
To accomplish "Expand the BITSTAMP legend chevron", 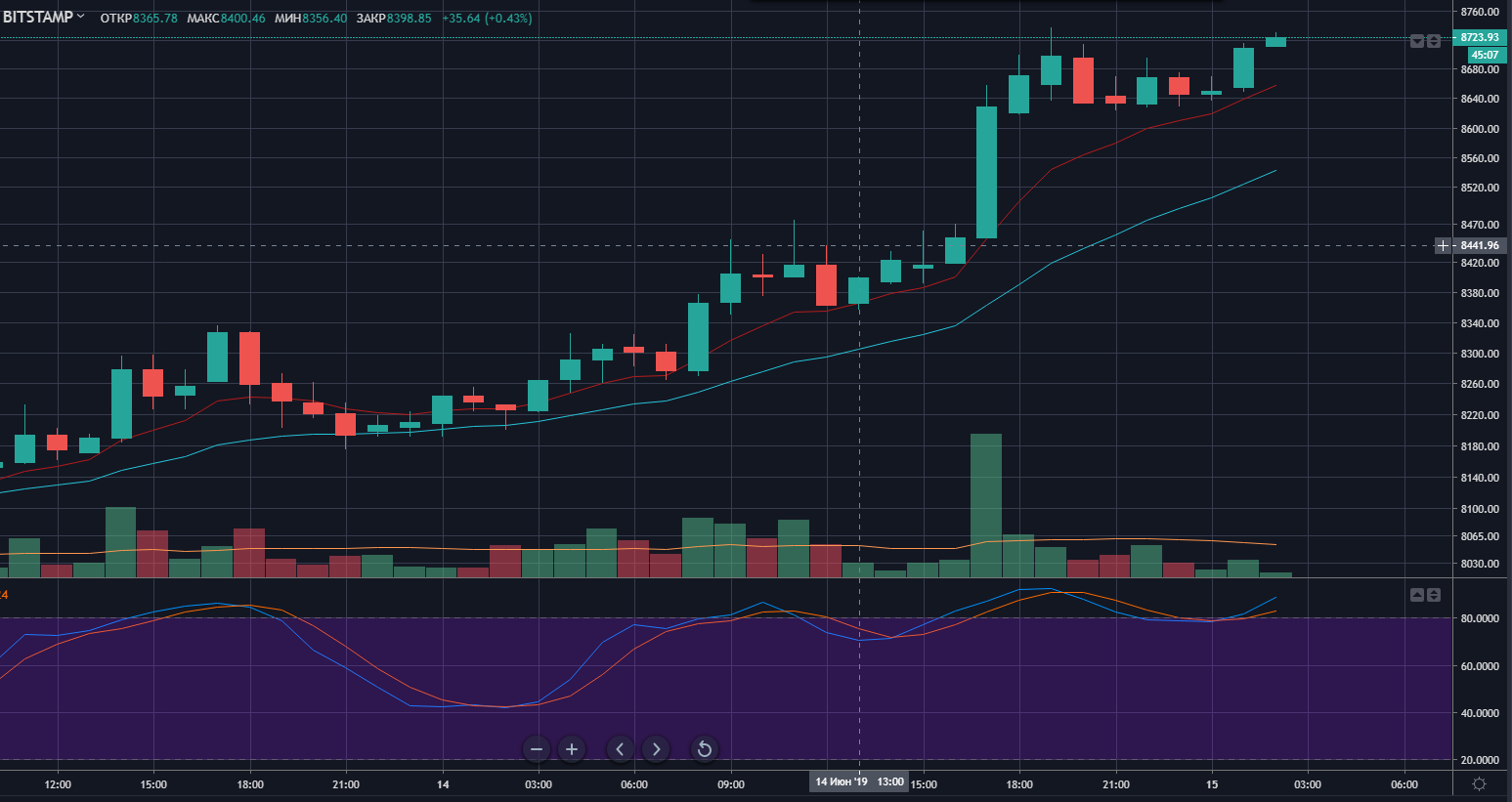I will pos(80,17).
